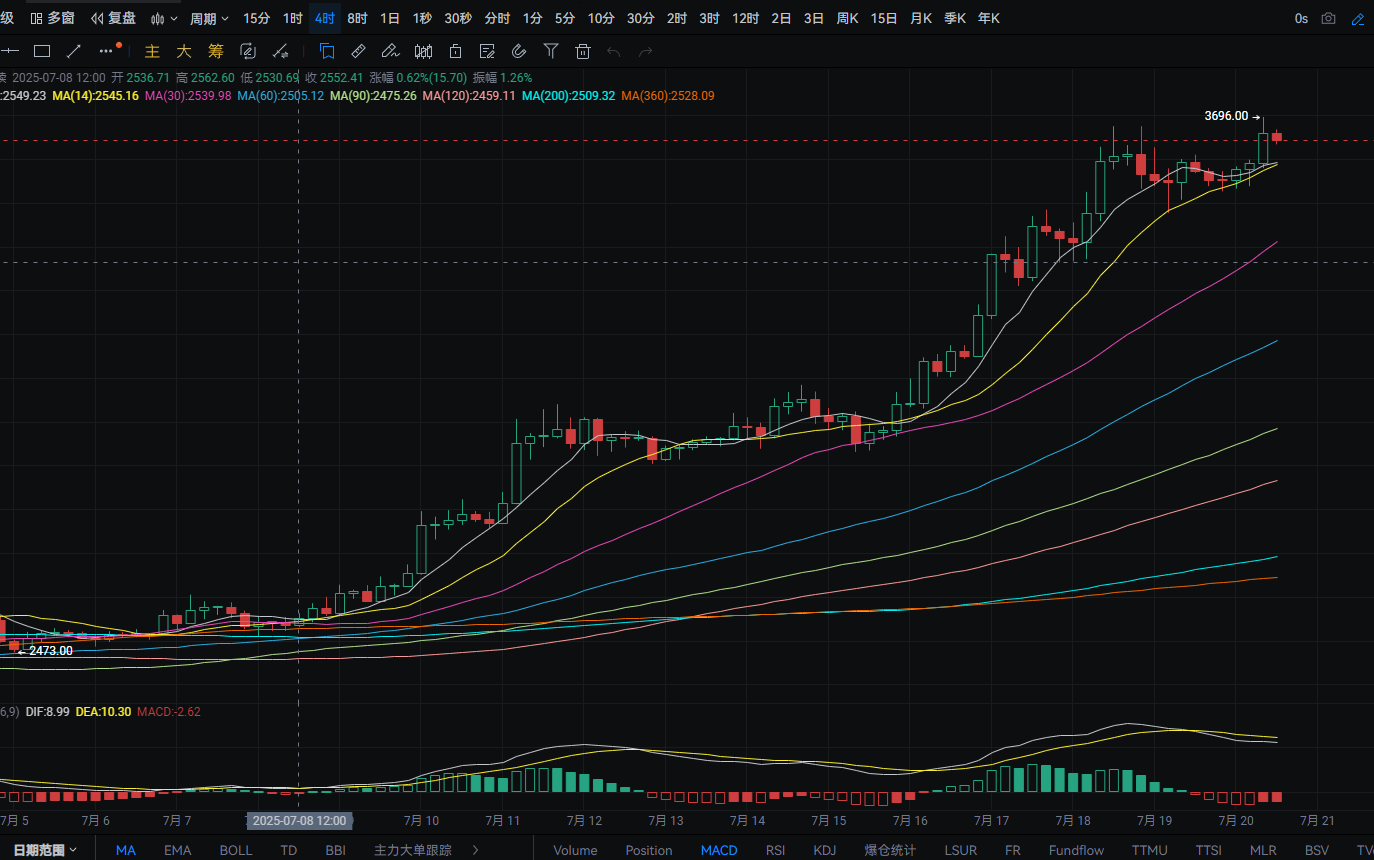Open the 复盘 replay button
1374x860 pixels.
tap(113, 18)
